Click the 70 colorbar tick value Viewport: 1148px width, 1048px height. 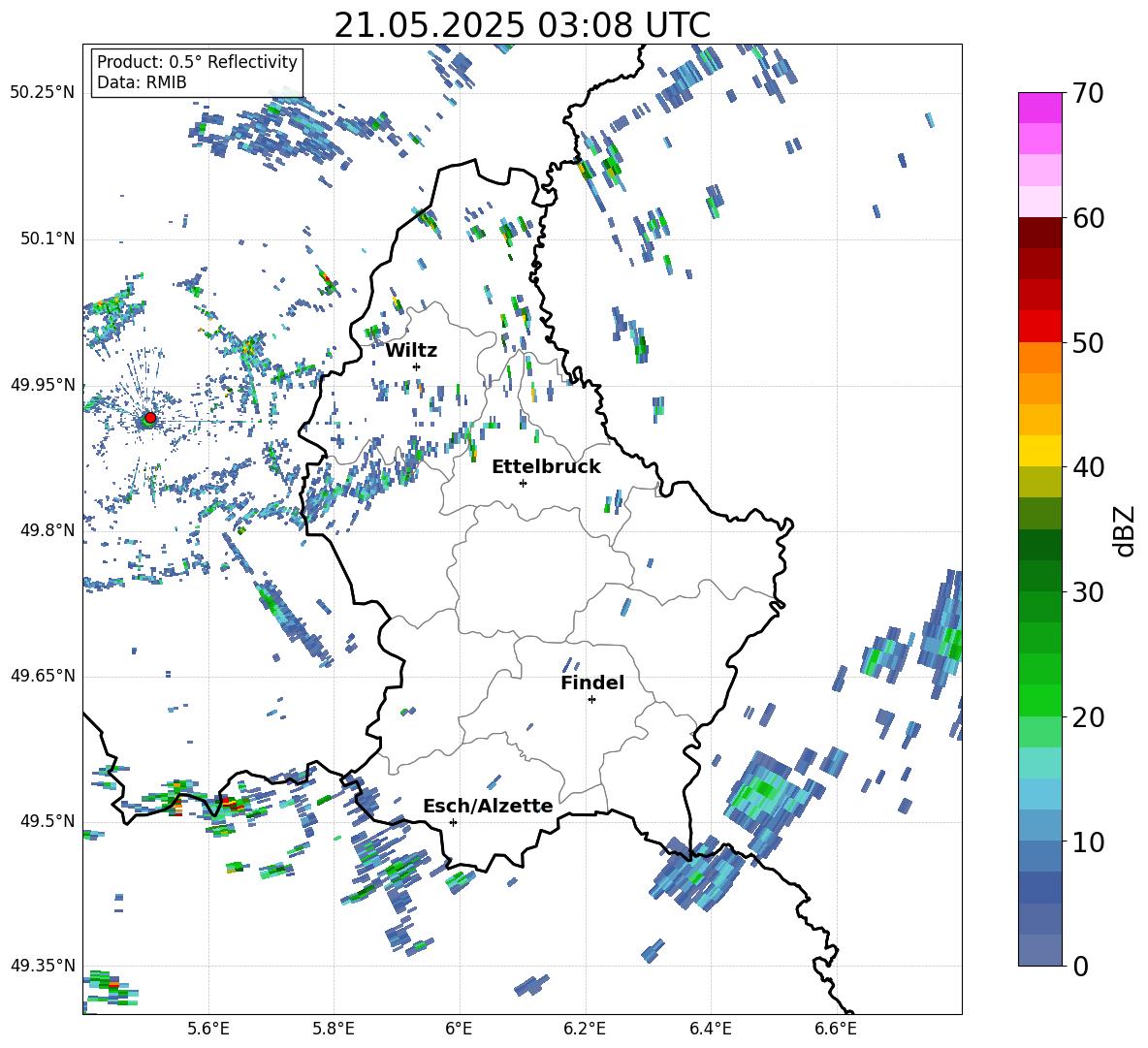[1089, 93]
